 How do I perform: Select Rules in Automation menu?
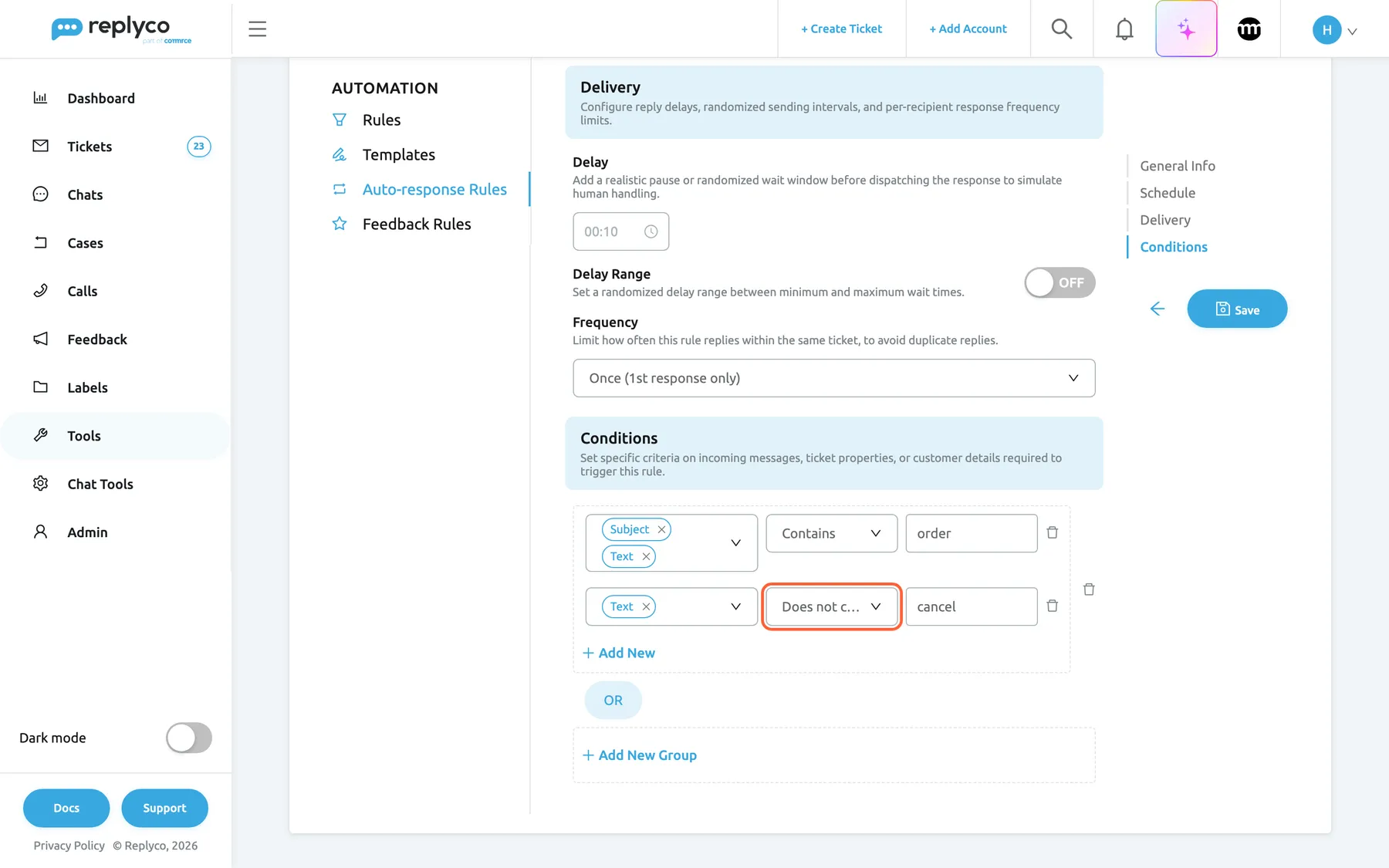point(381,120)
